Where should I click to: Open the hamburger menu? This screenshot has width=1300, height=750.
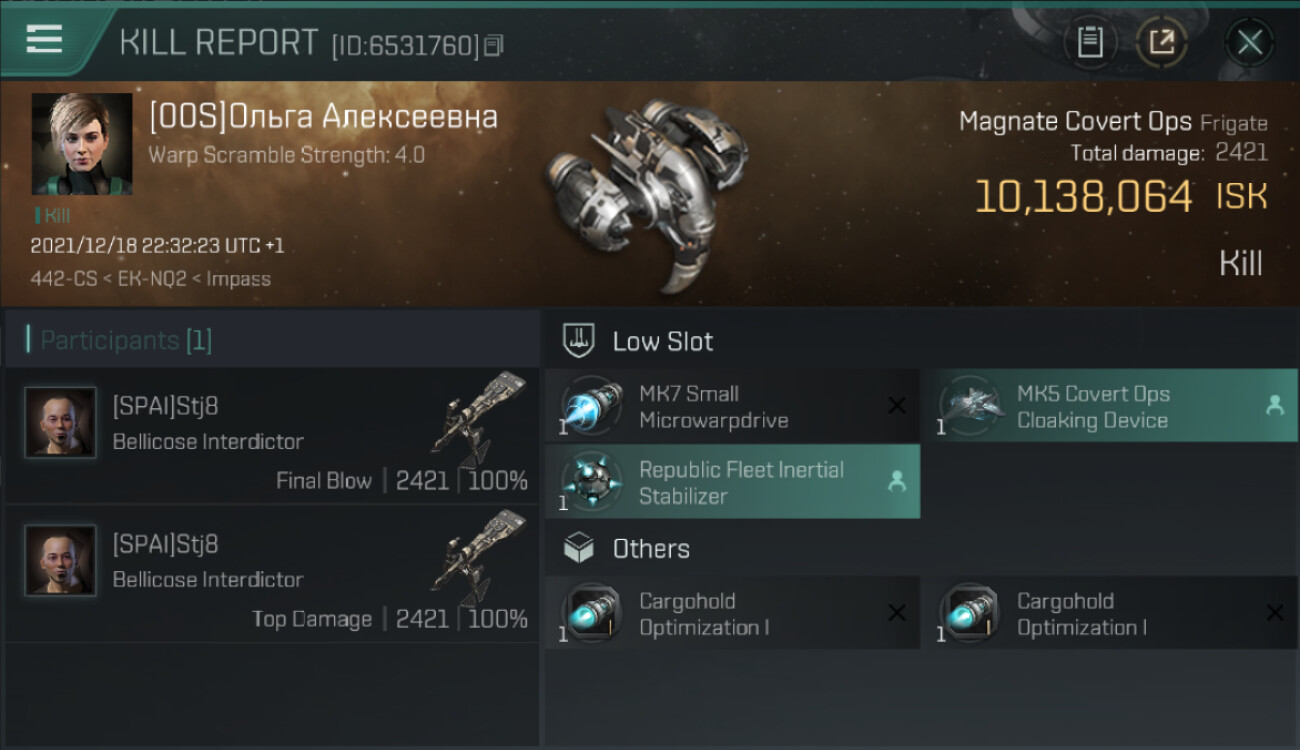pyautogui.click(x=44, y=40)
